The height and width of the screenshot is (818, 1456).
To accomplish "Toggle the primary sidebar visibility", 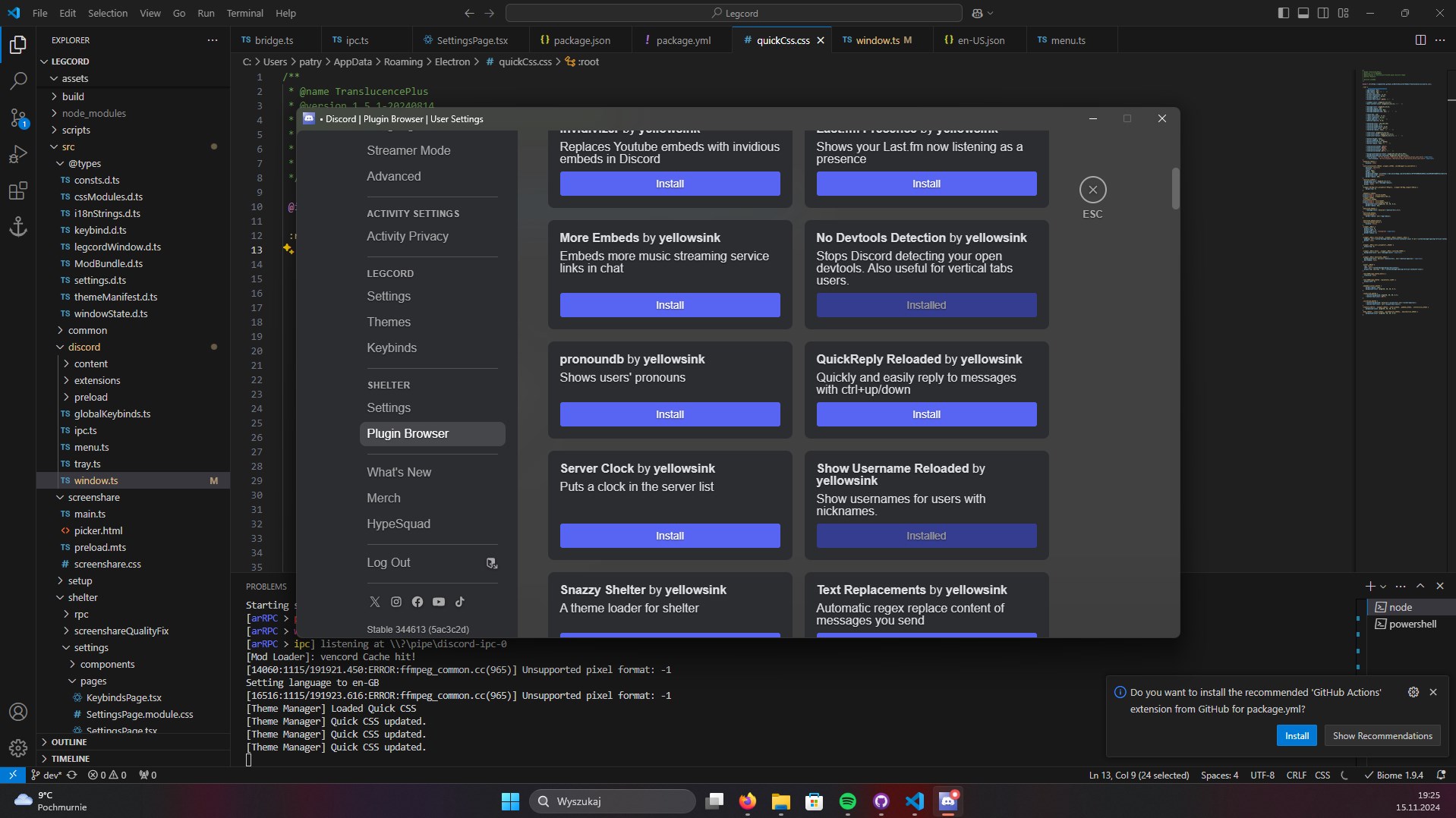I will 1284,13.
